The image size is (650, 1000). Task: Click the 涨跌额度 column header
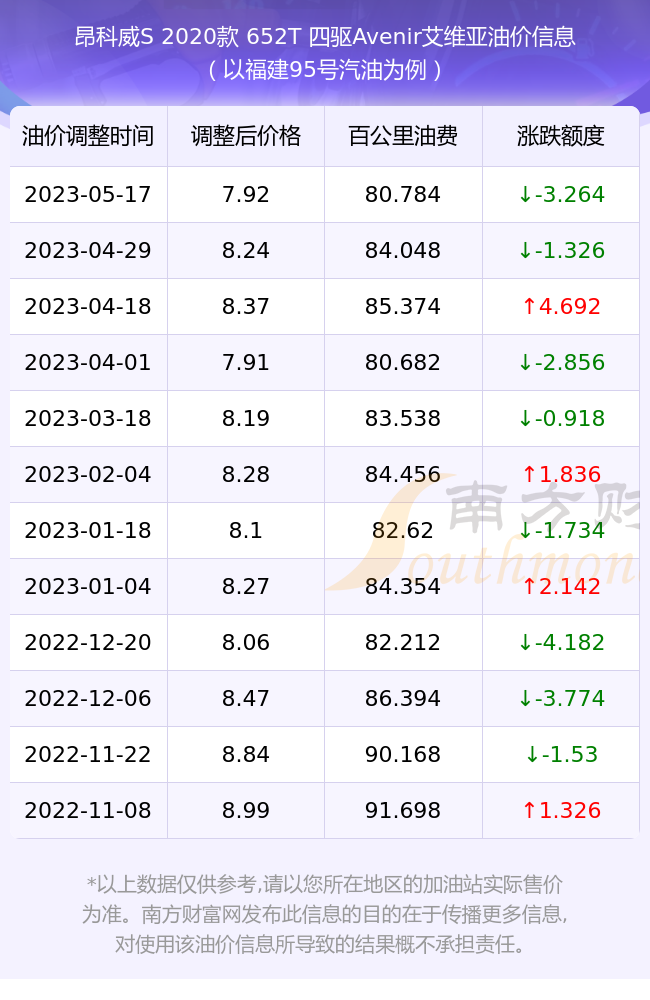tap(561, 136)
